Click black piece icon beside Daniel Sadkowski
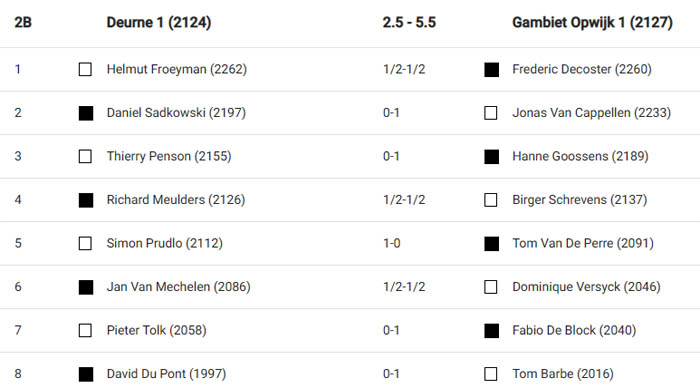Screen dimensions: 700x388 [86, 113]
